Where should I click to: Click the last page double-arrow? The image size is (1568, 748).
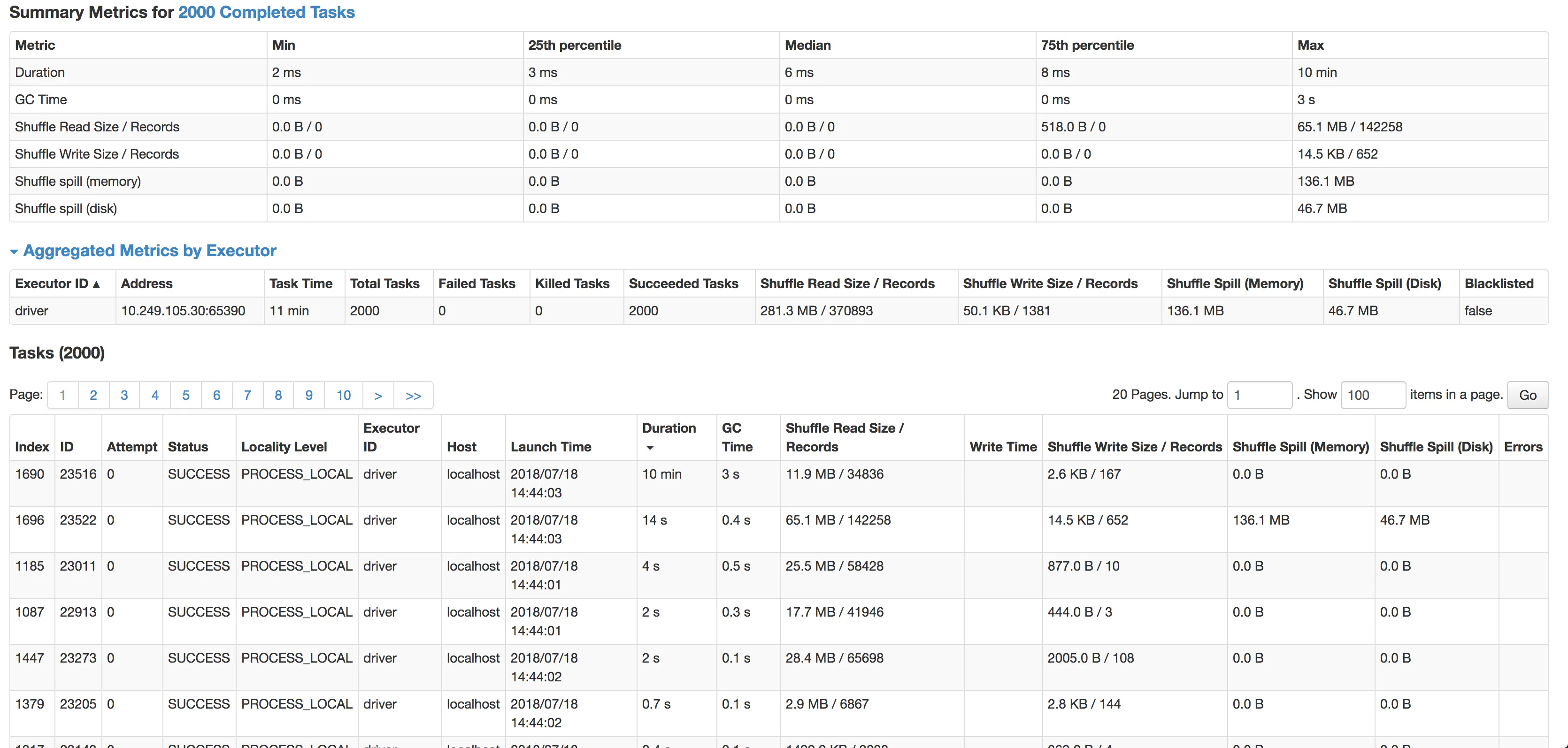point(413,395)
